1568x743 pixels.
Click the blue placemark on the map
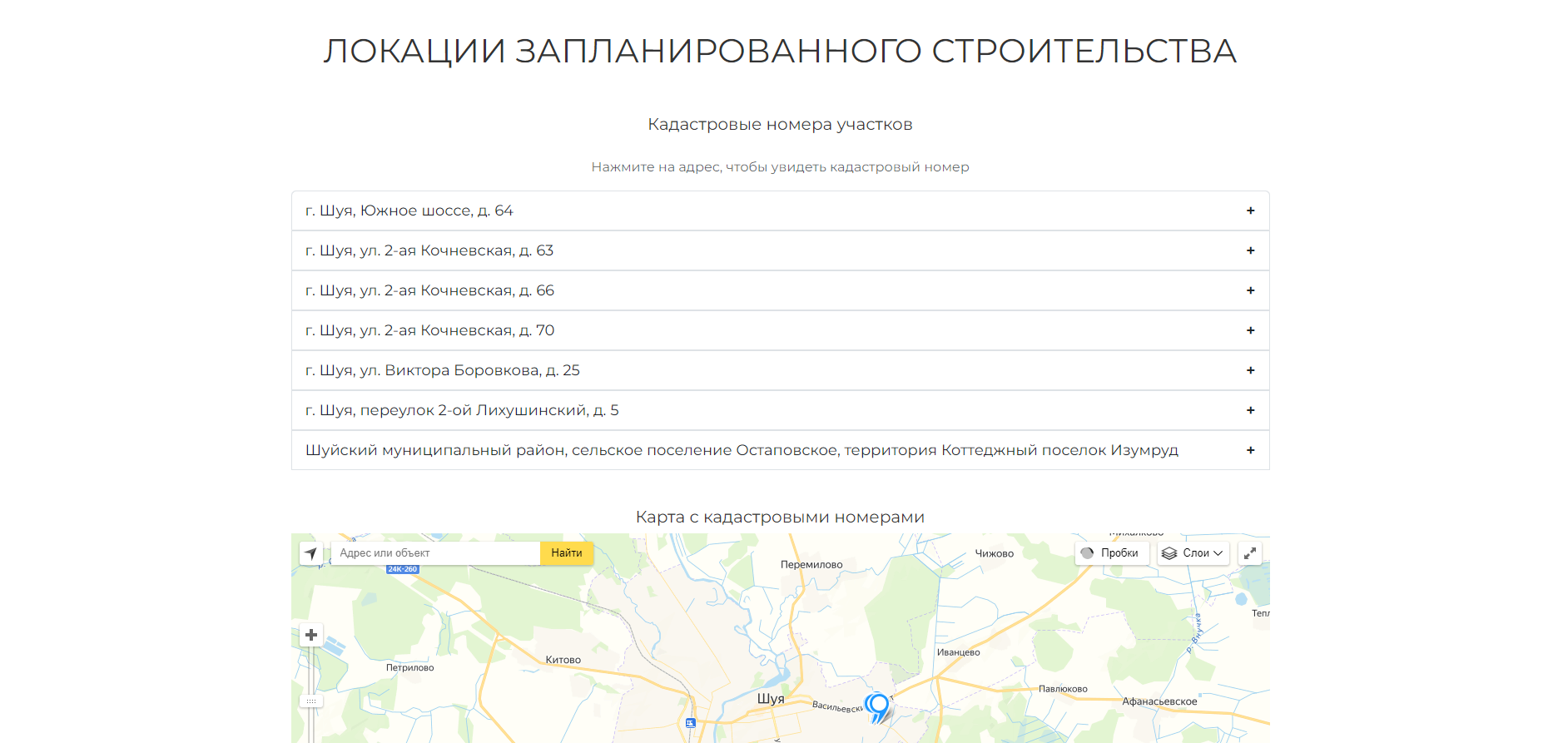(x=877, y=707)
